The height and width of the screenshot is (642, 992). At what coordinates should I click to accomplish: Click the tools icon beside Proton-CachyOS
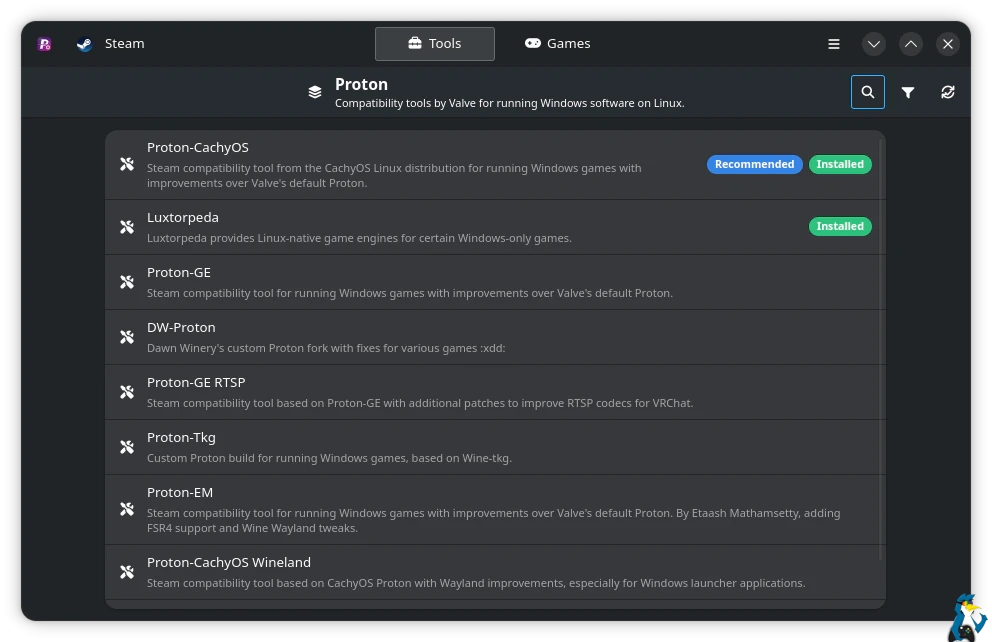pos(127,164)
